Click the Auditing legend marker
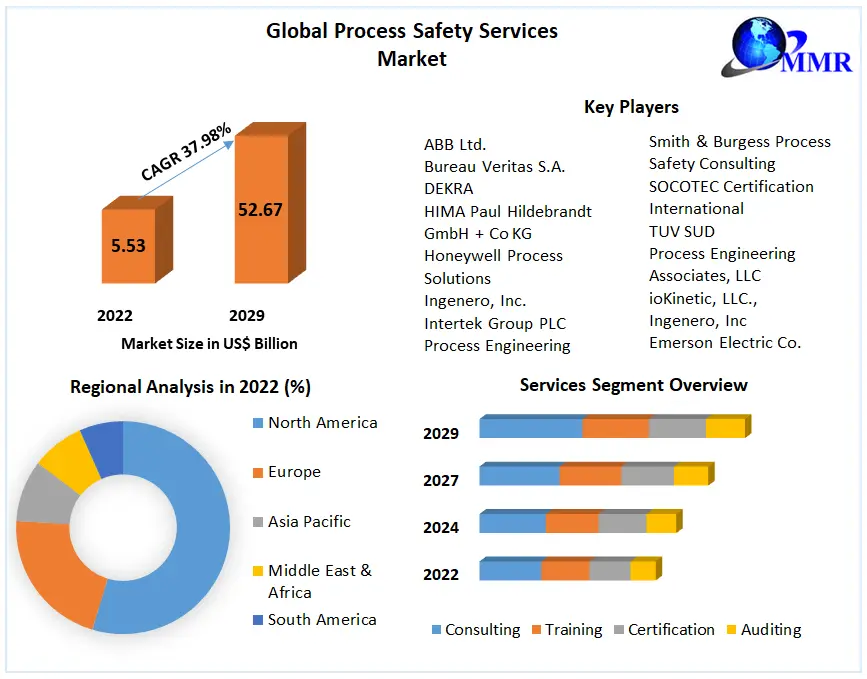The width and height of the screenshot is (867, 679). tap(731, 630)
